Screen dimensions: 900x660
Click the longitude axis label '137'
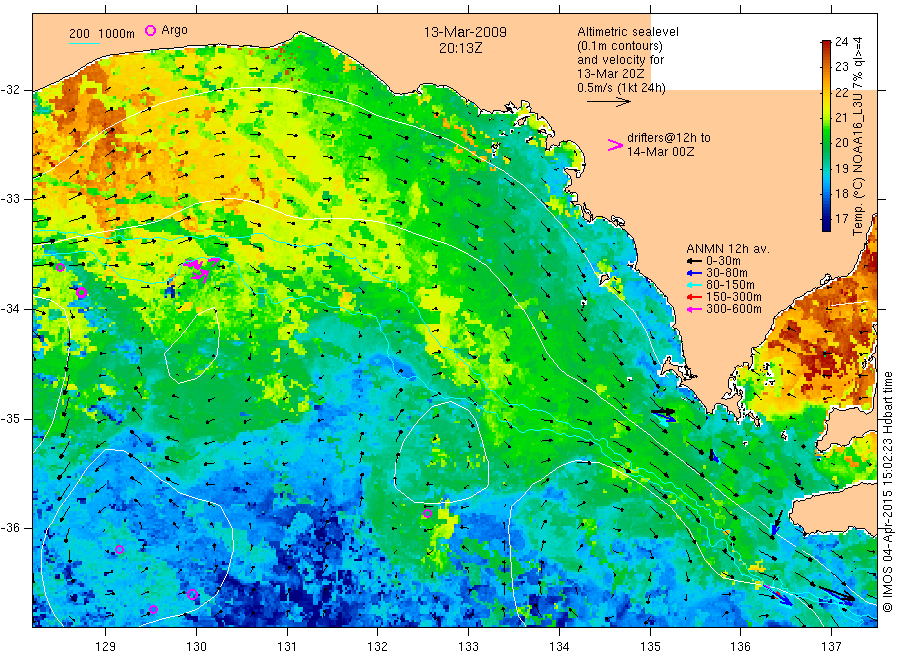point(831,647)
